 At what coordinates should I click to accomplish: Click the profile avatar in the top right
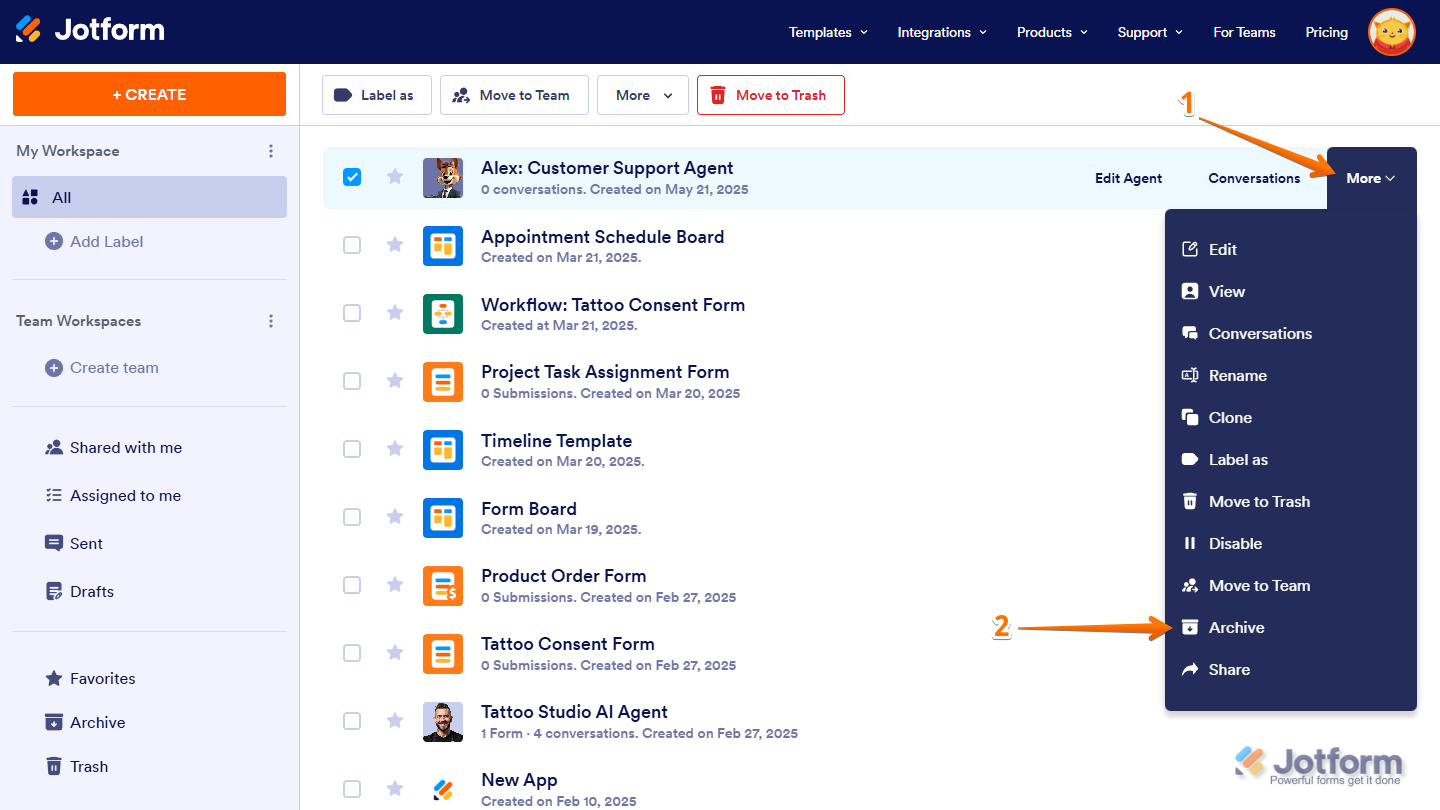pyautogui.click(x=1392, y=31)
